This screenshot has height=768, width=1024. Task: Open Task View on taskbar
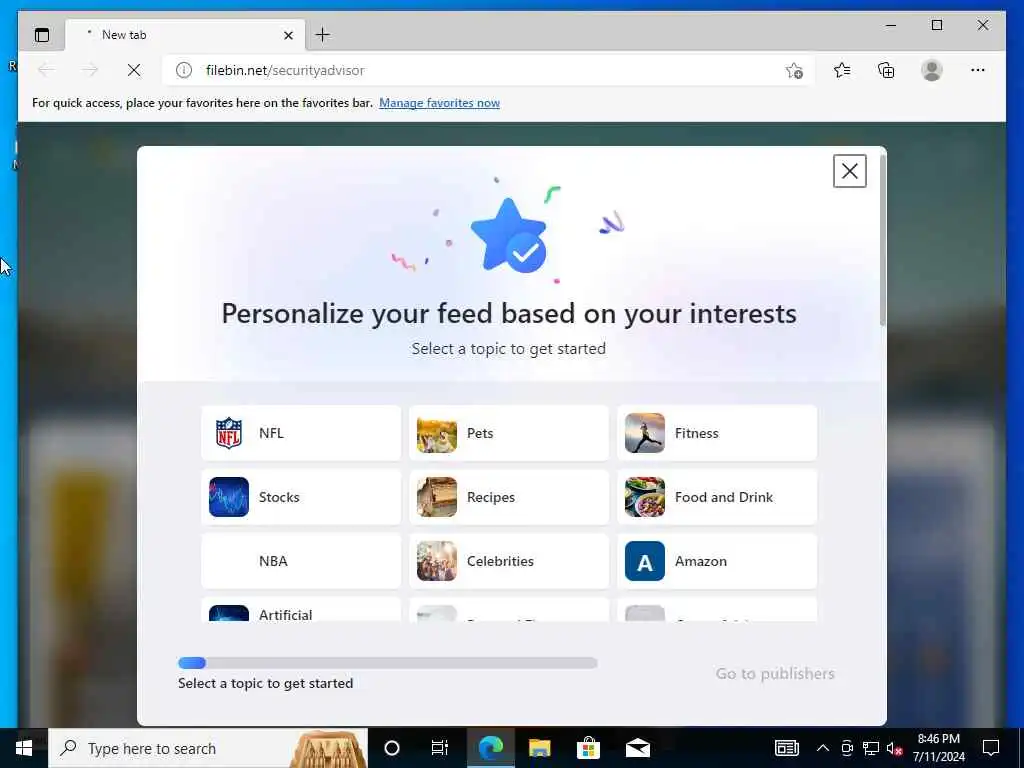click(440, 748)
